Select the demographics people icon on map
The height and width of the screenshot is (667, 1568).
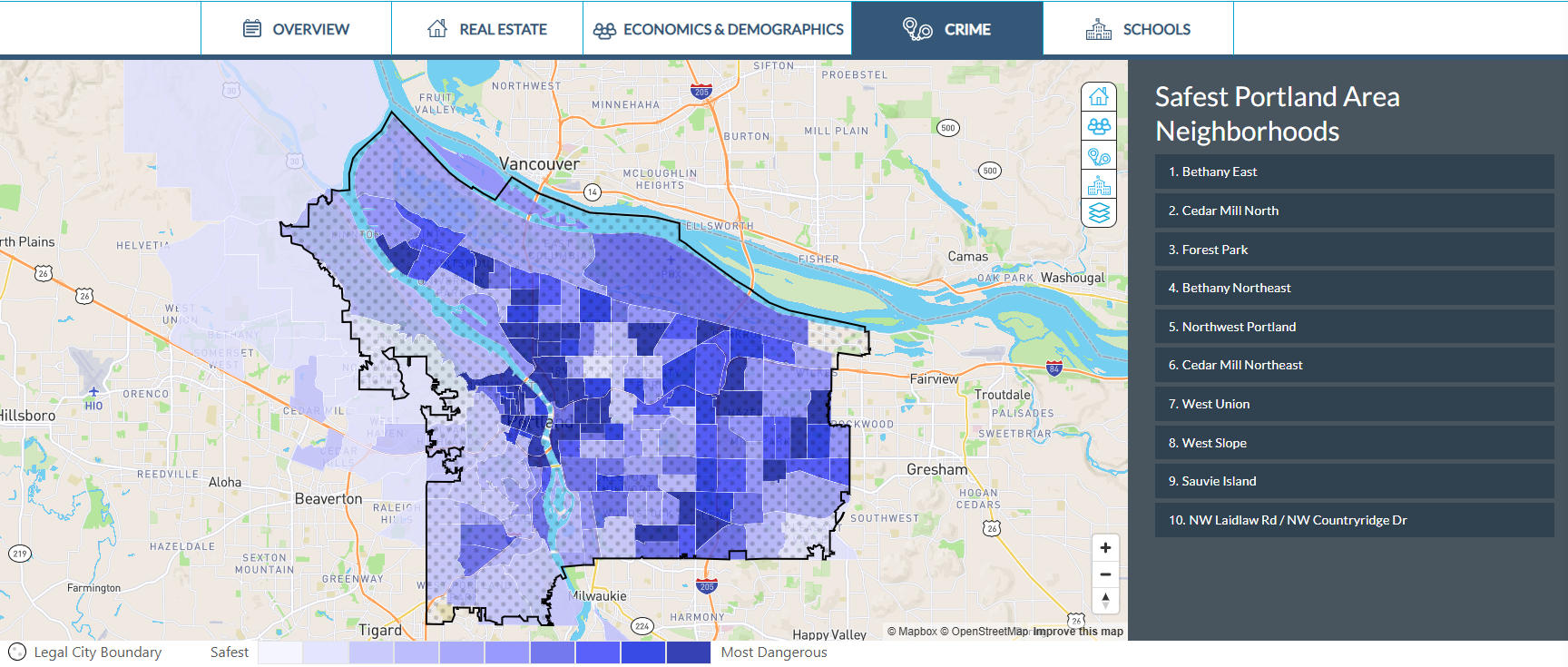[x=1099, y=126]
